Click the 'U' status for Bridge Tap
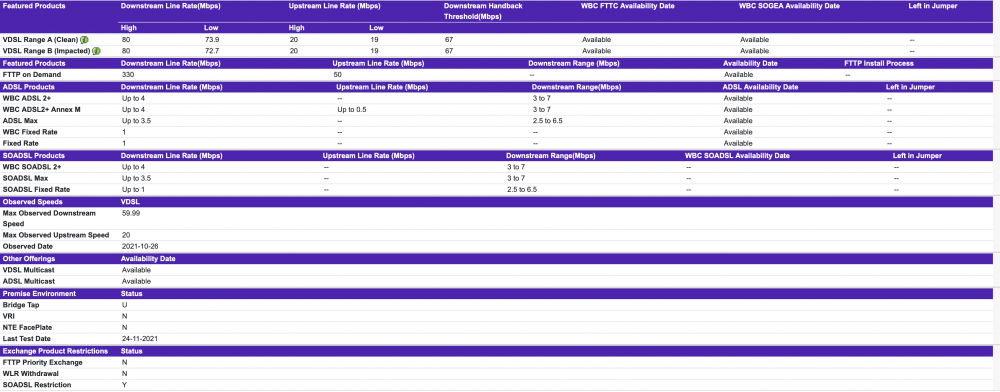This screenshot has height=392, width=1000. click(124, 305)
